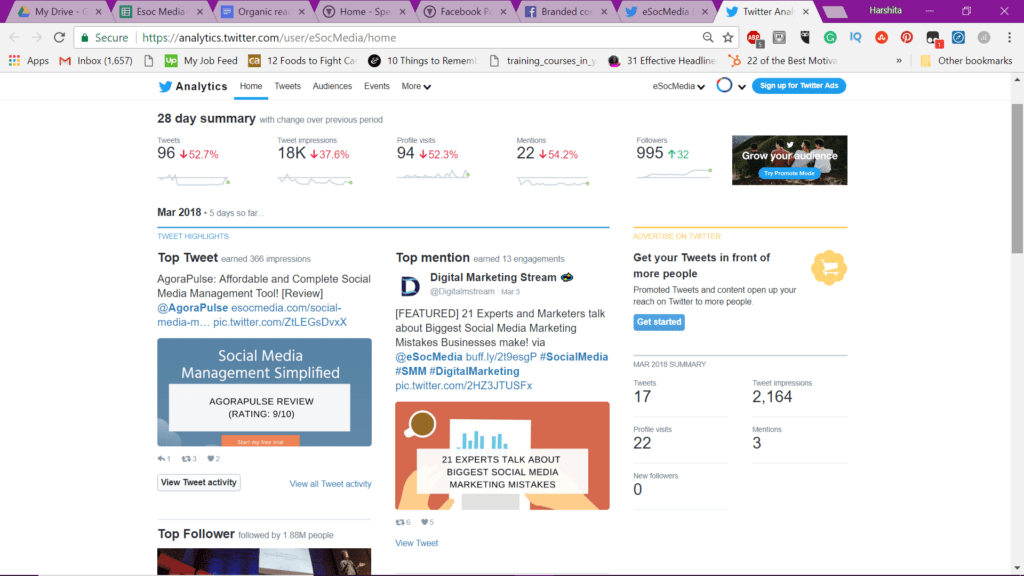Click the zoom magnifier icon in address bar
1024x576 pixels.
(x=708, y=37)
